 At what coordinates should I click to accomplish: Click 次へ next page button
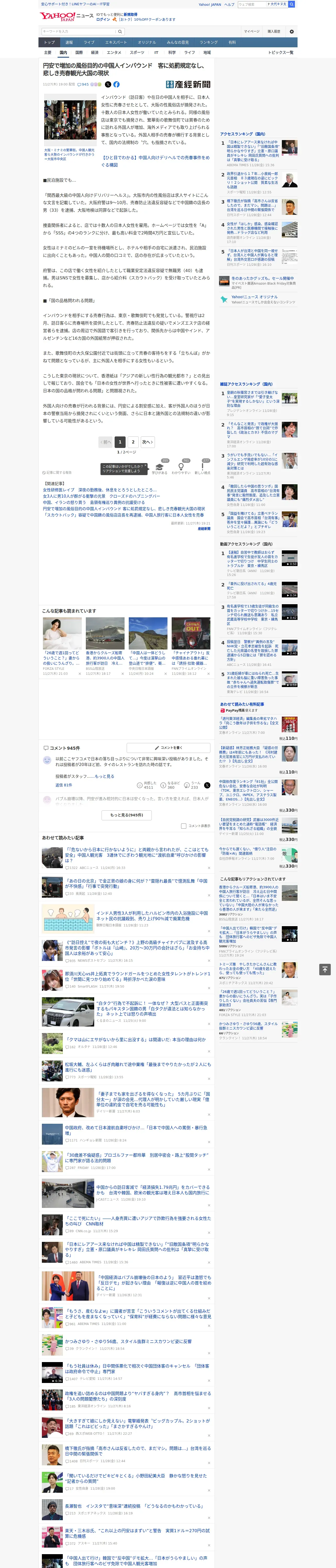coord(148,442)
